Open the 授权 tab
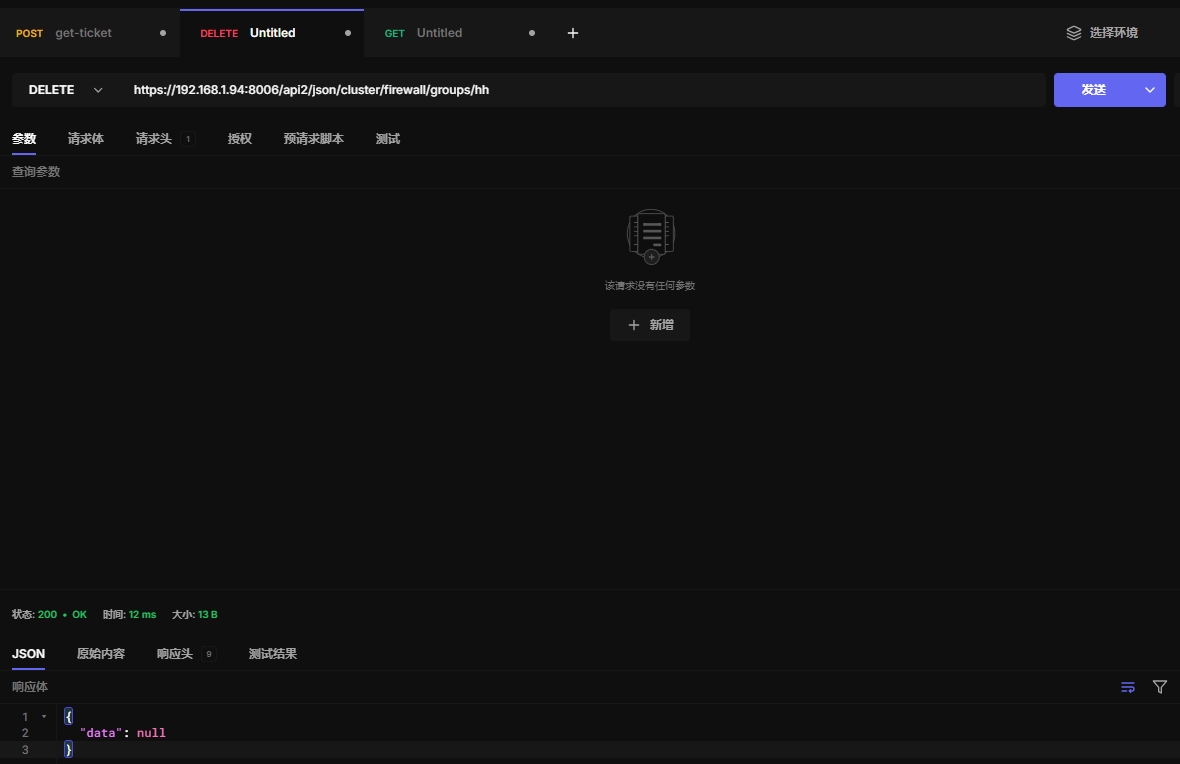Screen dimensions: 1180x764 click(240, 139)
